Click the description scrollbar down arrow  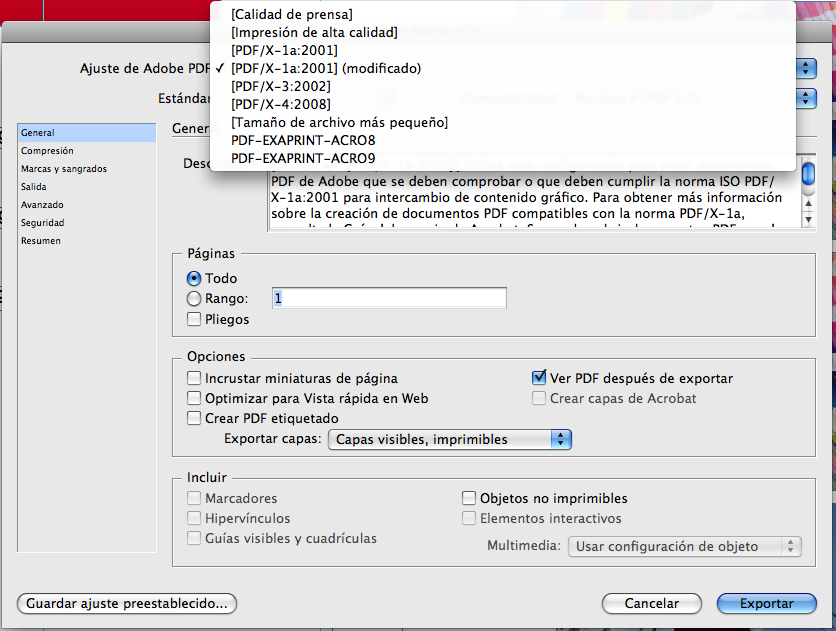pyautogui.click(x=809, y=219)
